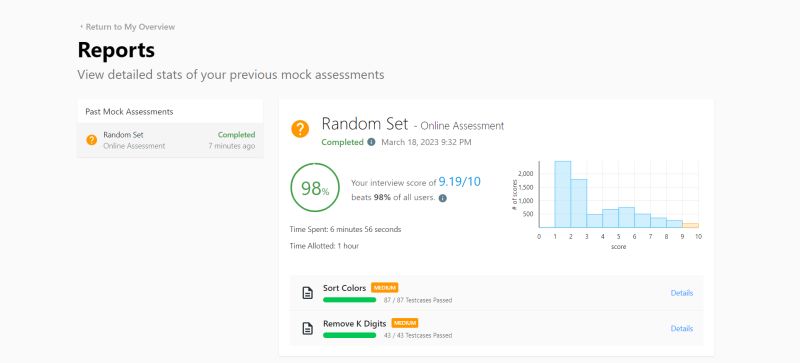800x363 pixels.
Task: Click the orange question mark icon beside Random Set title
Action: (x=300, y=129)
